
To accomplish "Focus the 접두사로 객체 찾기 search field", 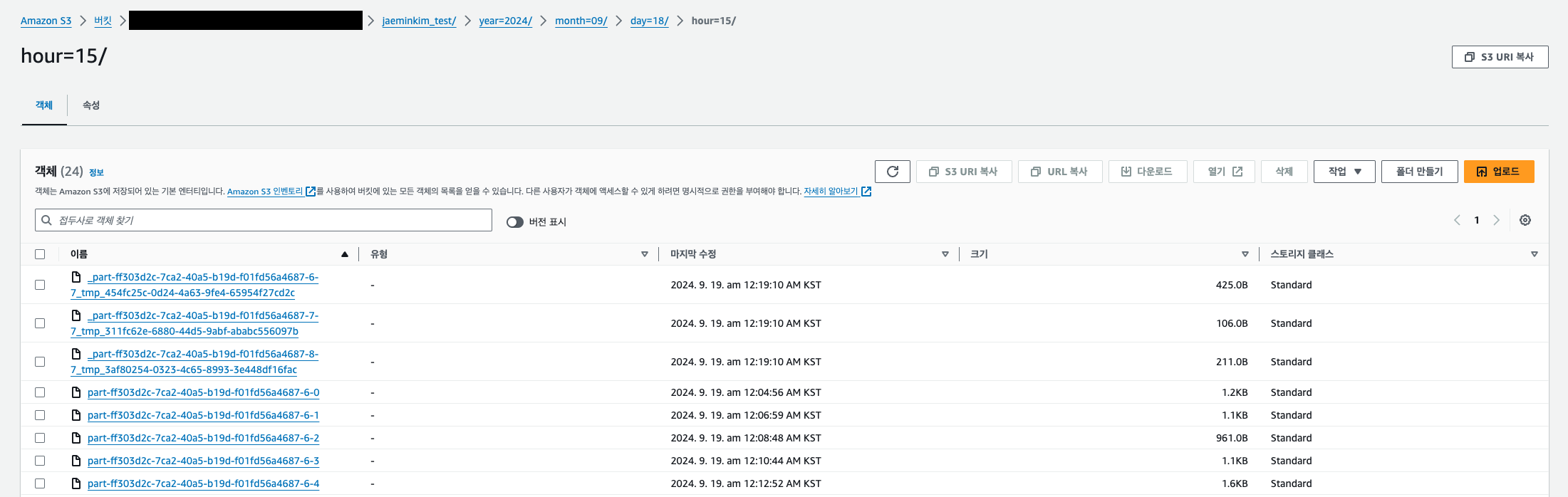I will pos(264,220).
